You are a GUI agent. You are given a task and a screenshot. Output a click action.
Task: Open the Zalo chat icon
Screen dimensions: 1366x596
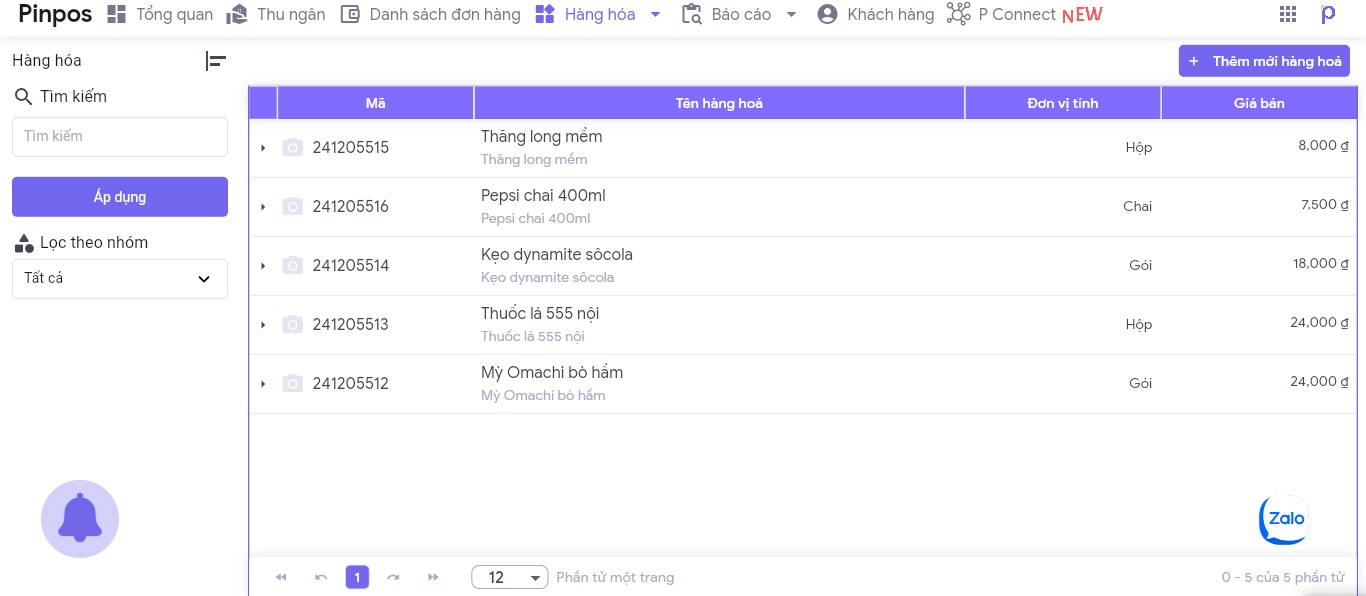click(x=1284, y=519)
